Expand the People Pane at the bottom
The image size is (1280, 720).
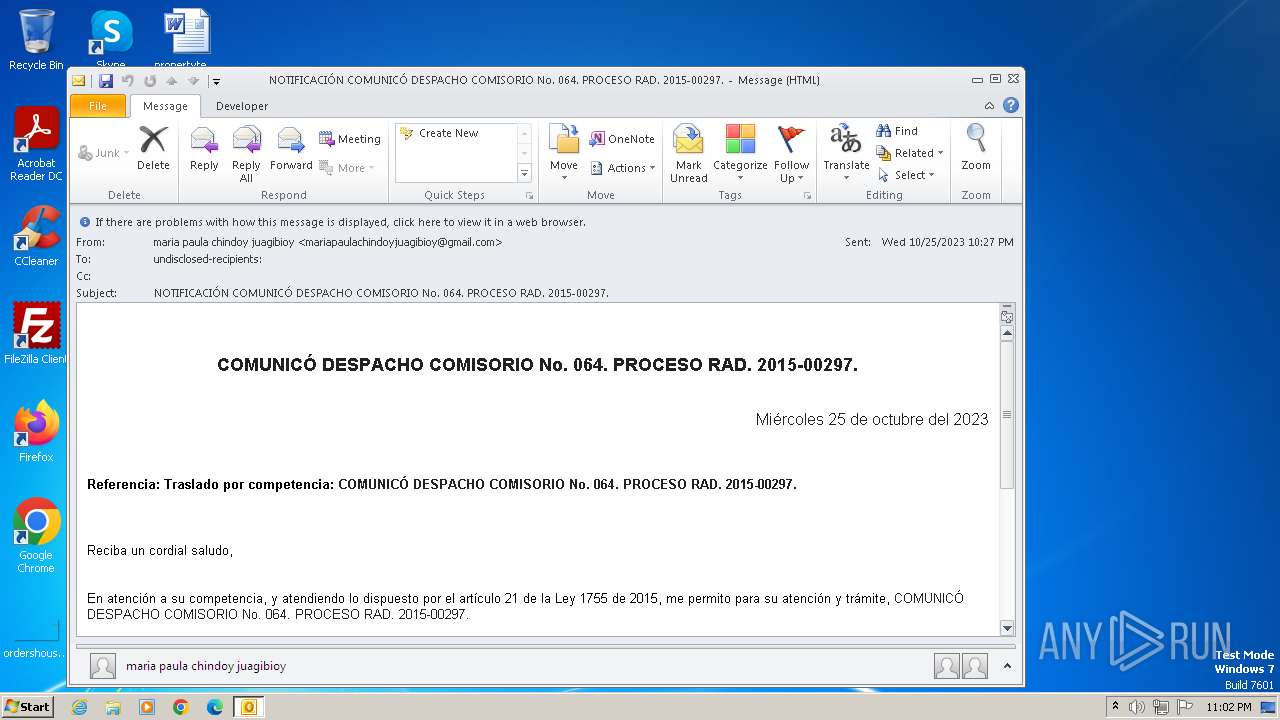[x=1007, y=666]
